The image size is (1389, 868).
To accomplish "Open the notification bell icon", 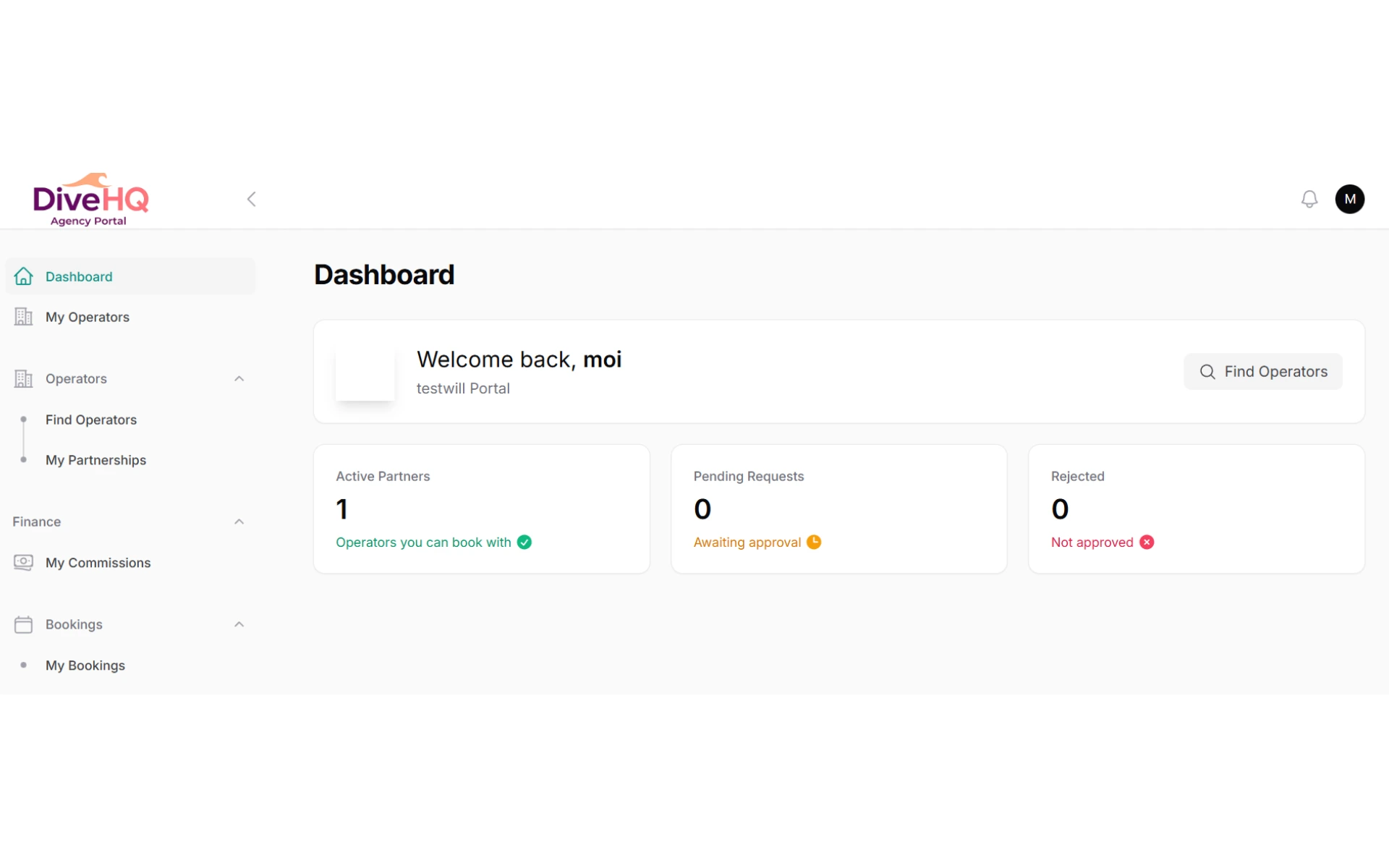I will [1309, 199].
